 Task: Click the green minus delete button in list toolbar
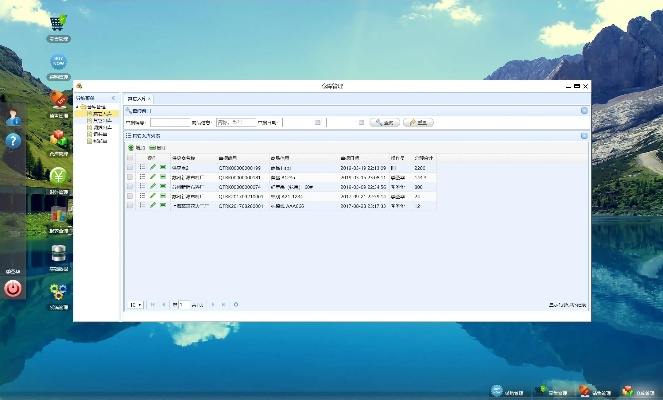tap(157, 148)
